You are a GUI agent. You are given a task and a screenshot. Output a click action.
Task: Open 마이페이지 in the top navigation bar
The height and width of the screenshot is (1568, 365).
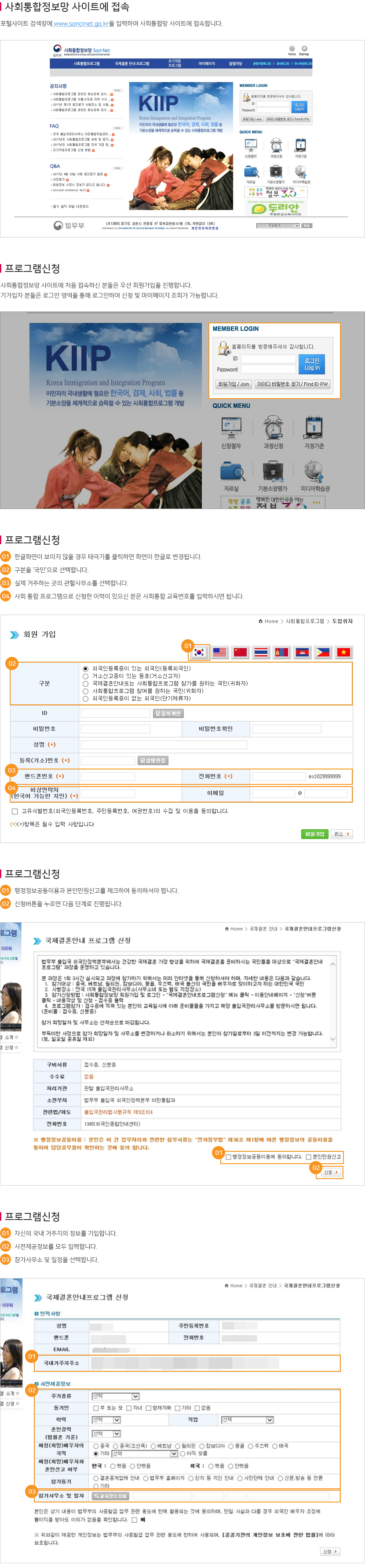point(206,63)
